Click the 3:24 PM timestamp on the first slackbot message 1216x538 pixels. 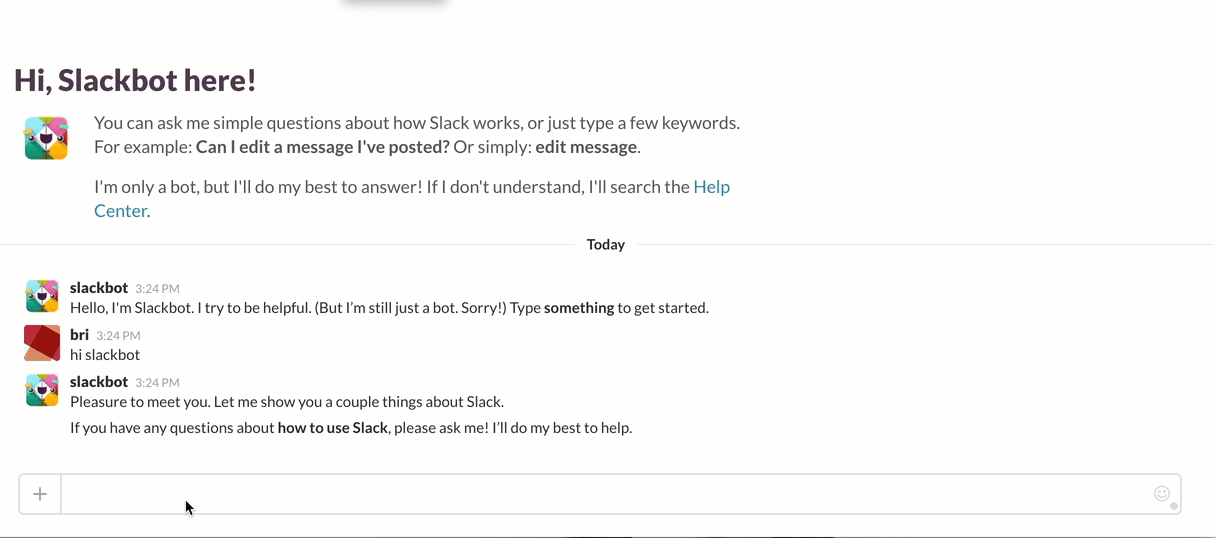(157, 289)
